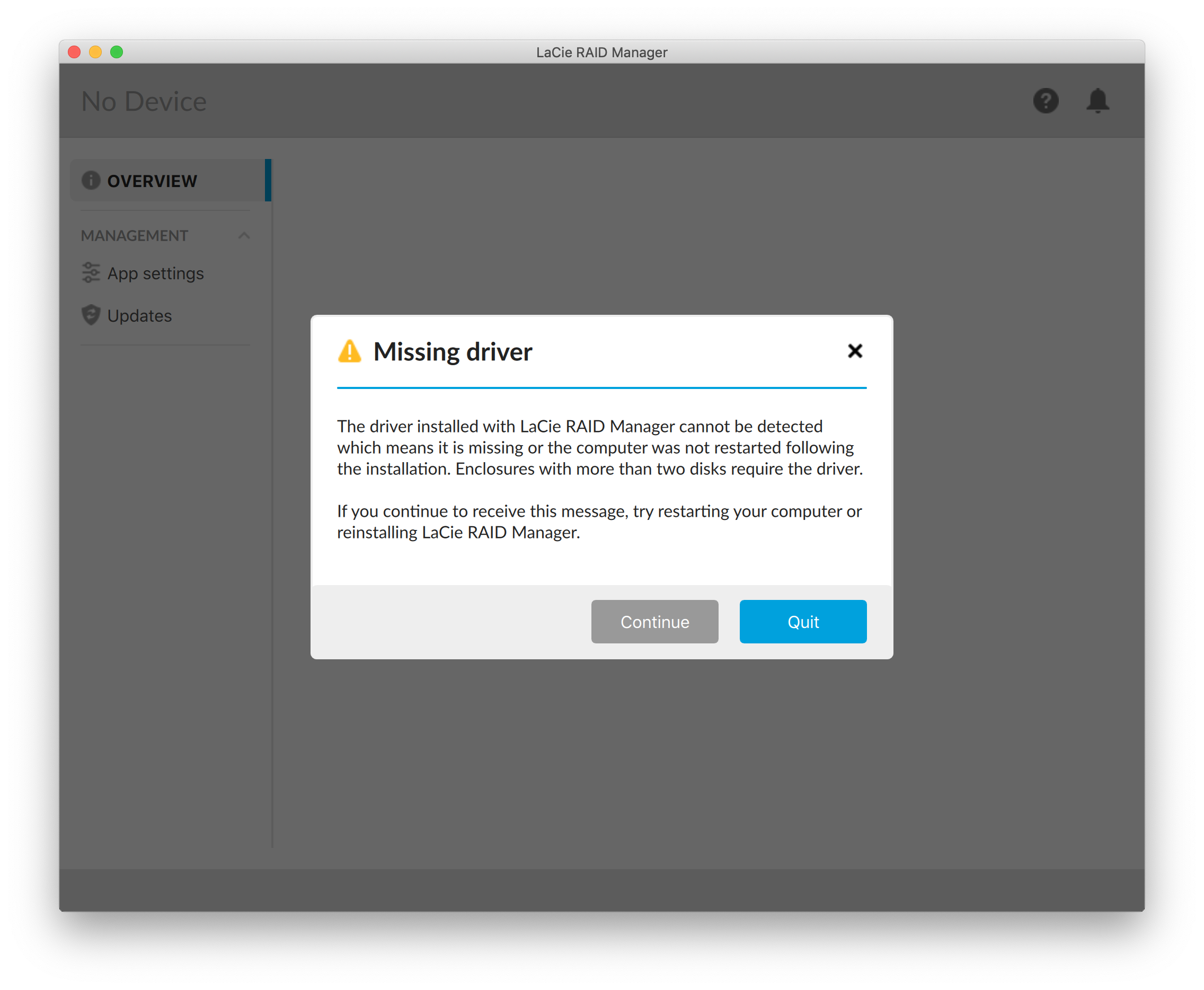Image resolution: width=1204 pixels, height=990 pixels.
Task: Minimize window with the yellow button
Action: (95, 52)
